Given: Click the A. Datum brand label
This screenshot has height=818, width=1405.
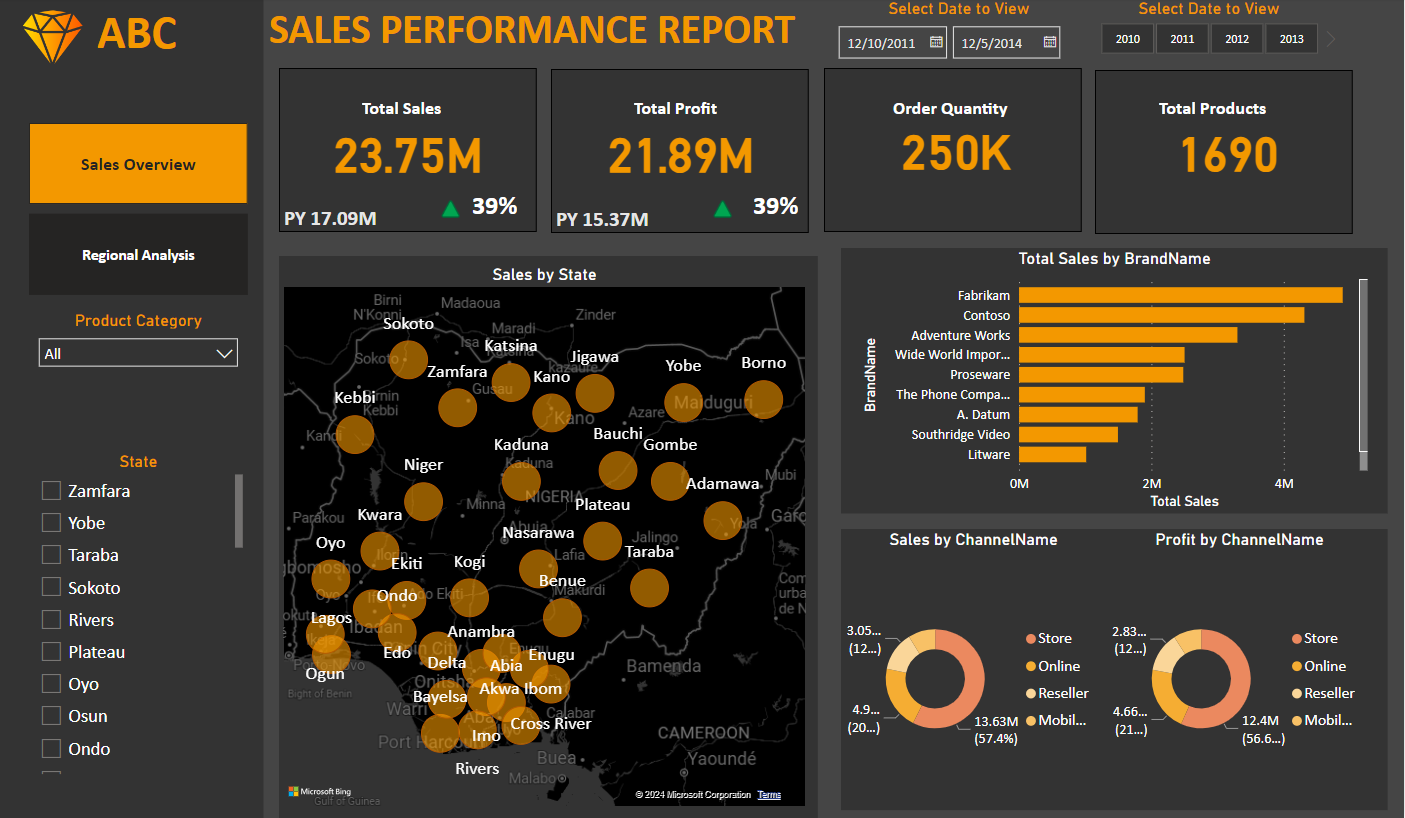Looking at the screenshot, I should pos(983,414).
